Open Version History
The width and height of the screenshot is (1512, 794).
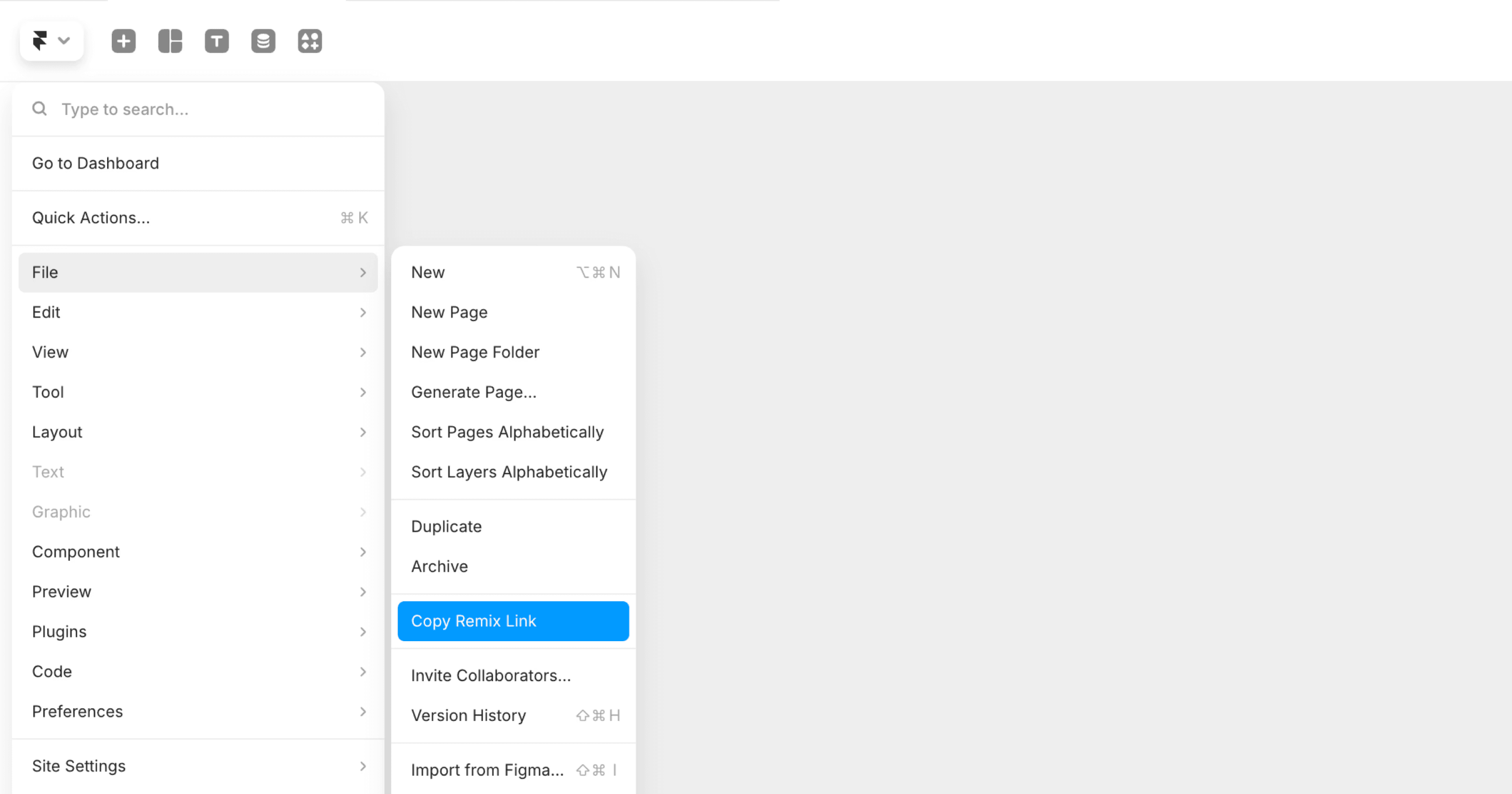pyautogui.click(x=469, y=715)
